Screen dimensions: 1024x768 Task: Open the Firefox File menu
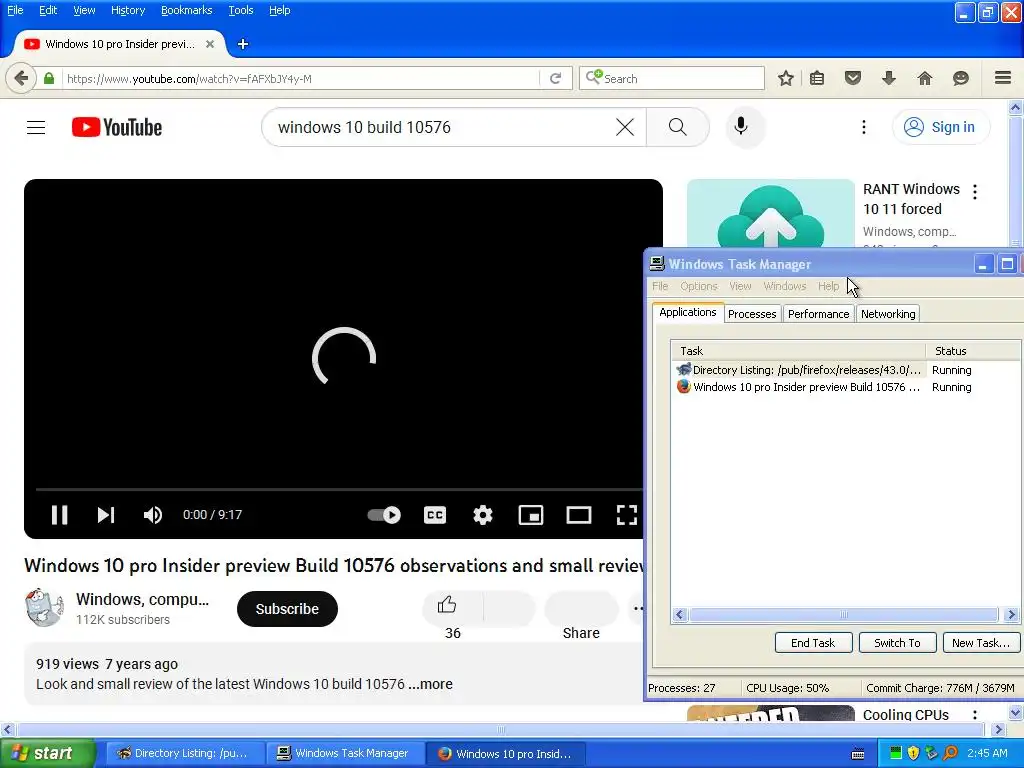point(15,10)
